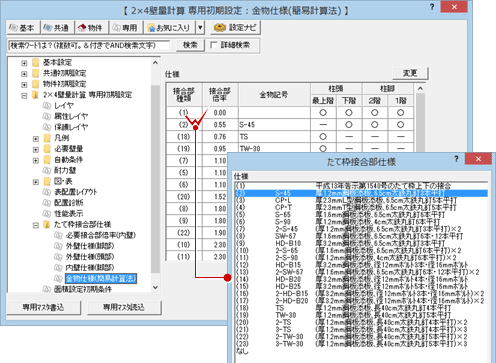Click the help button in the main window
The image size is (496, 363).
click(x=432, y=7)
